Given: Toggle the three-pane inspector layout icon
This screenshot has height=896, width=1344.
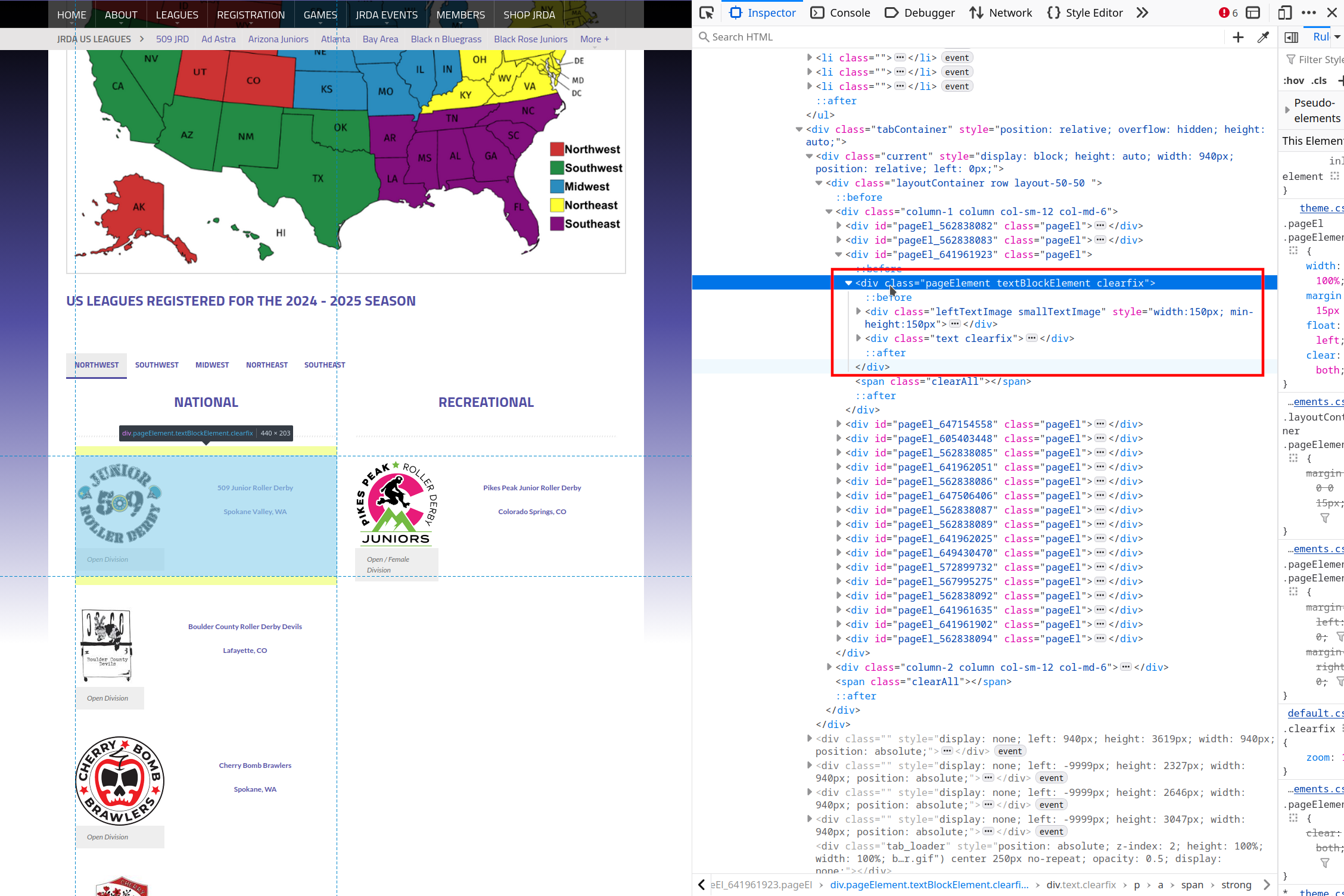Looking at the screenshot, I should [1292, 38].
